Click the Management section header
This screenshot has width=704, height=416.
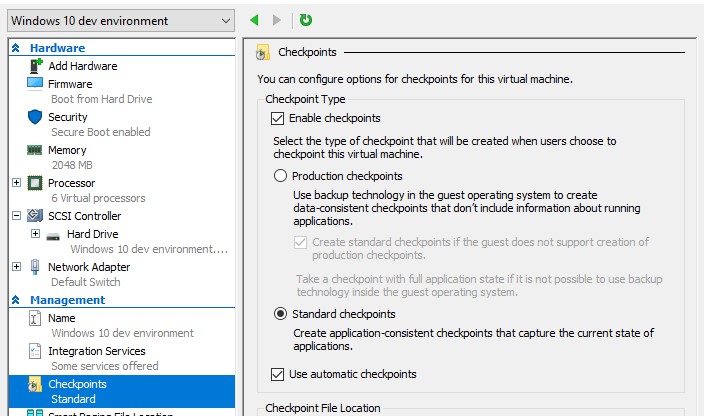67,300
